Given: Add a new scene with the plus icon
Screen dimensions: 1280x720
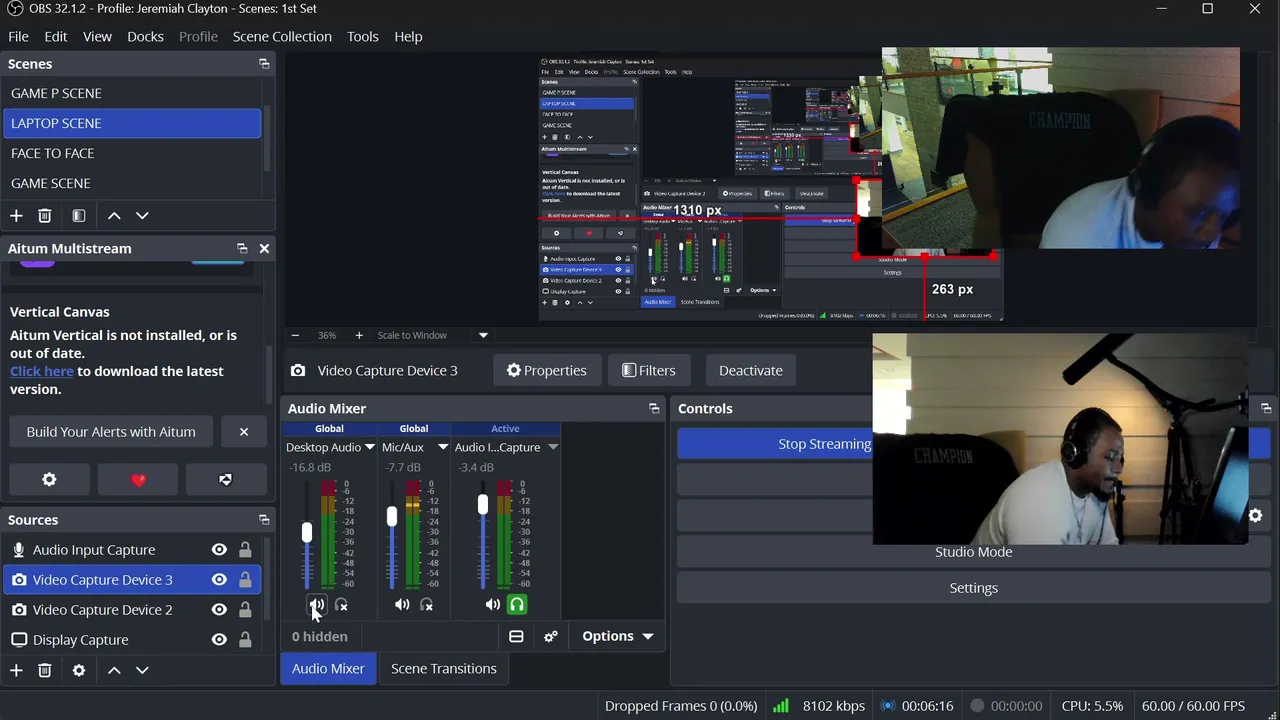Looking at the screenshot, I should (x=16, y=215).
